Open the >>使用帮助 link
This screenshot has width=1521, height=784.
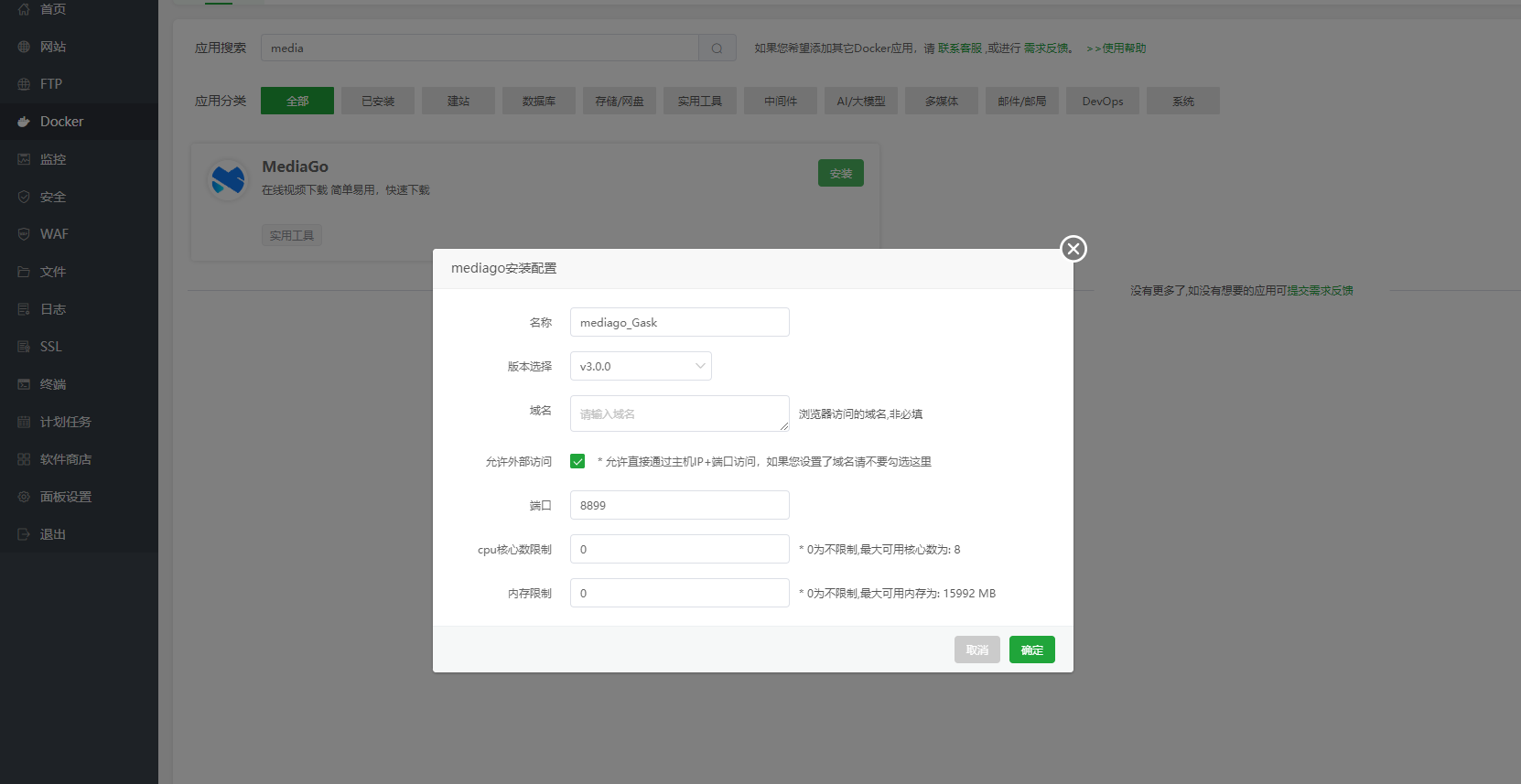point(1116,48)
